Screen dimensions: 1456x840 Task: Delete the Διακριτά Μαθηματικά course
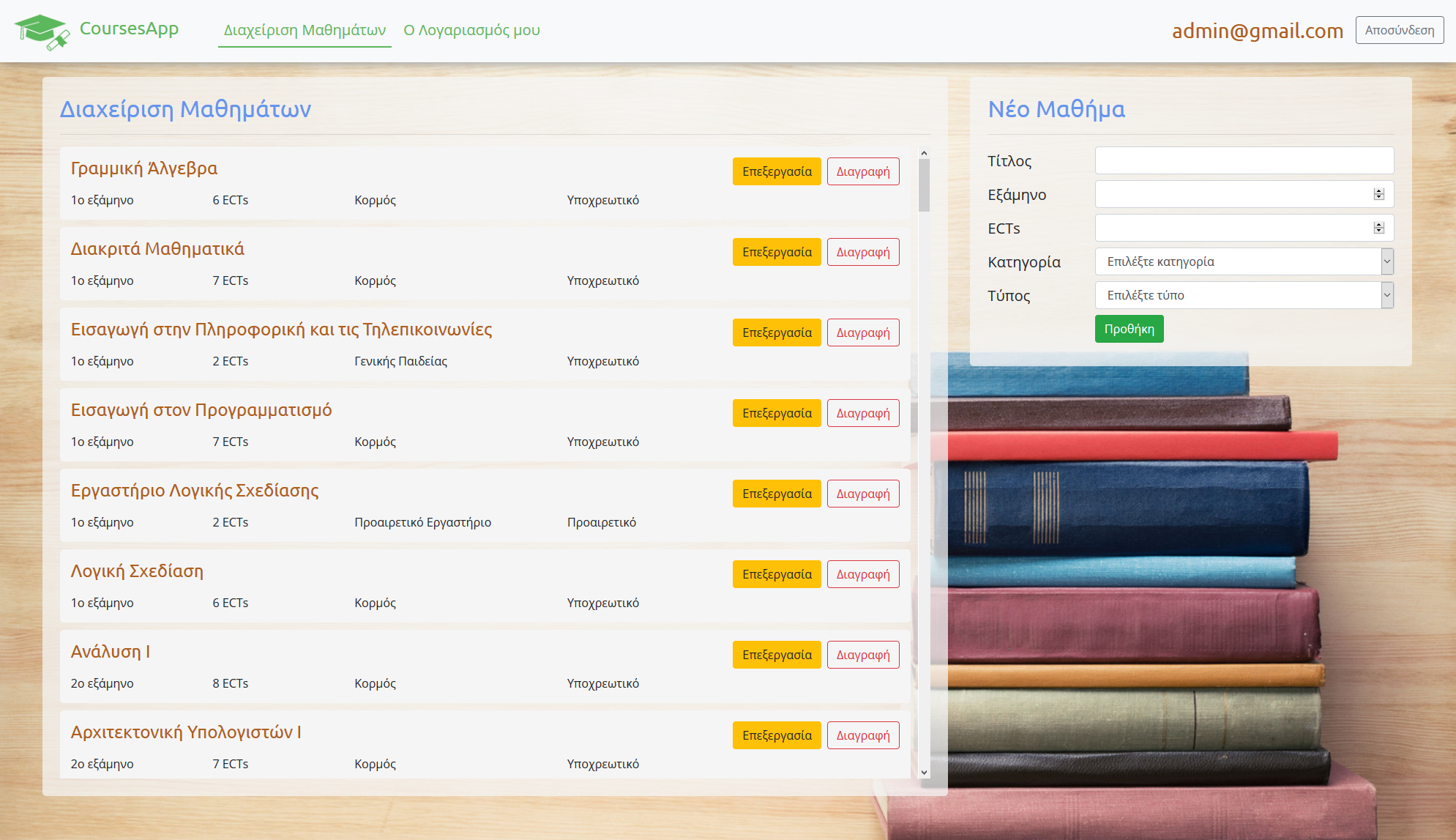click(x=863, y=252)
